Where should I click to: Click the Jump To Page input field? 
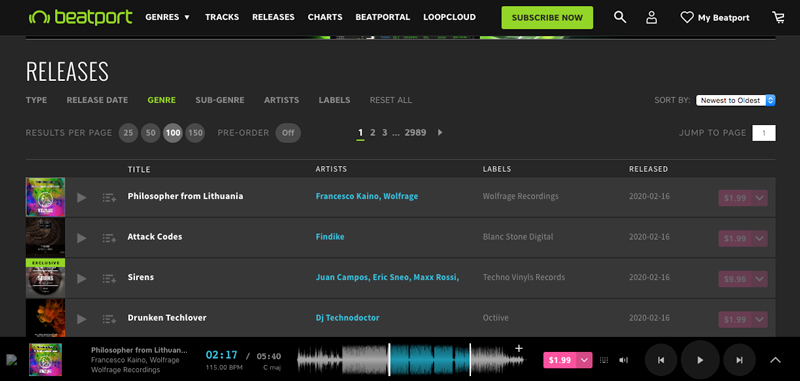point(764,133)
